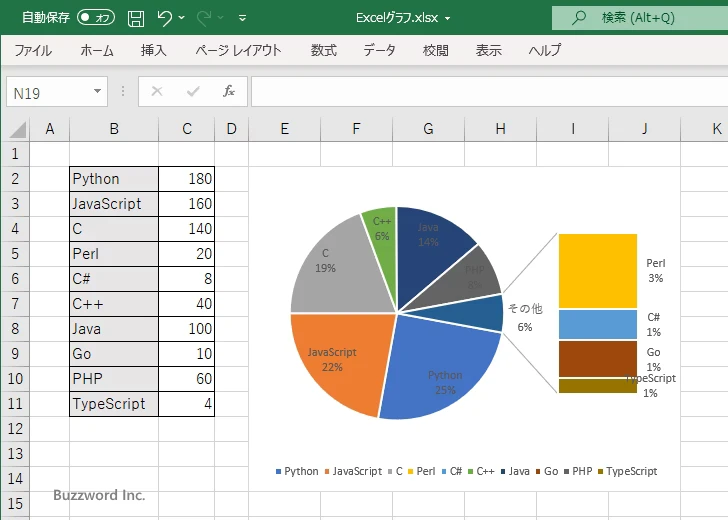Screen dimensions: 728x520
Task: Click the formula bar enter checkmark icon
Action: click(193, 91)
